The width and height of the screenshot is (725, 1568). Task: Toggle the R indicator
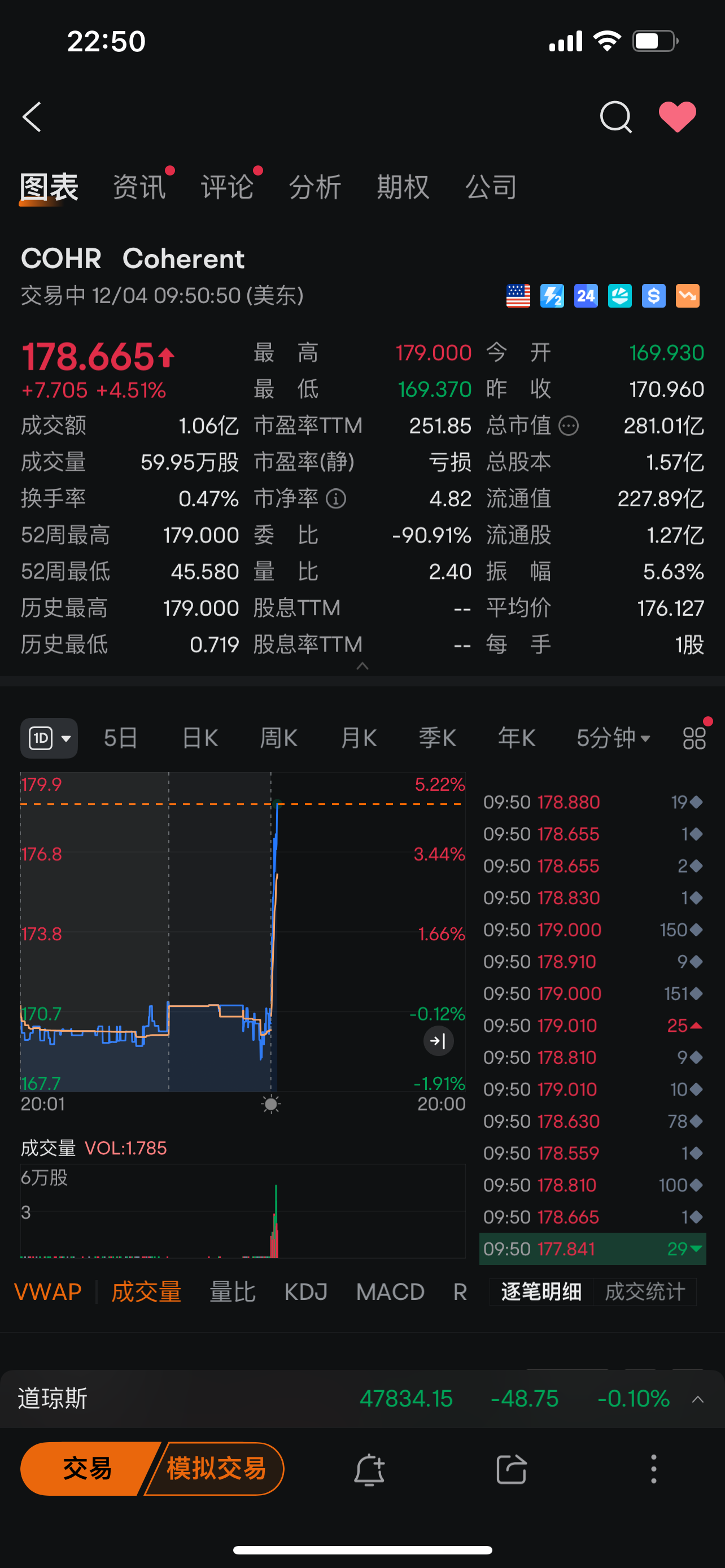coord(460,1291)
